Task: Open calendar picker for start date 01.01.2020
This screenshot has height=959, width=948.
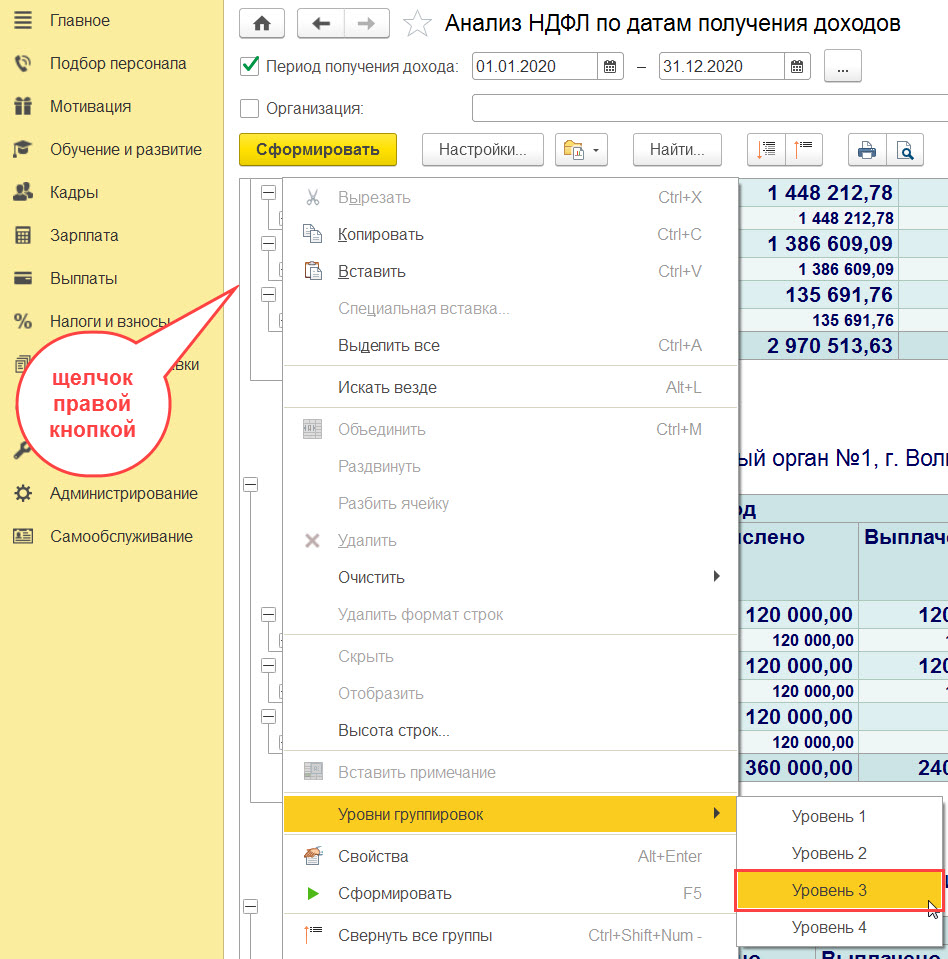Action: 610,67
